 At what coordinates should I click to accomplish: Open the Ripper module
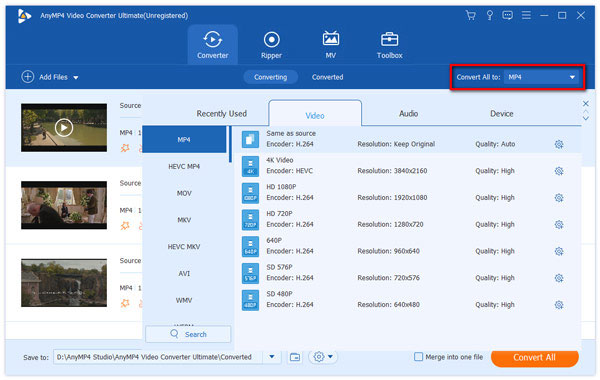[271, 45]
